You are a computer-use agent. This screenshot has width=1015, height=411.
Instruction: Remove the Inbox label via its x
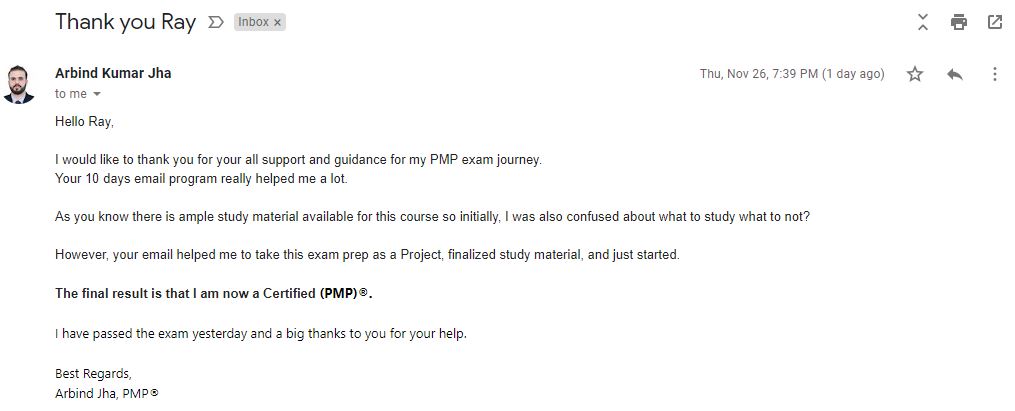278,22
